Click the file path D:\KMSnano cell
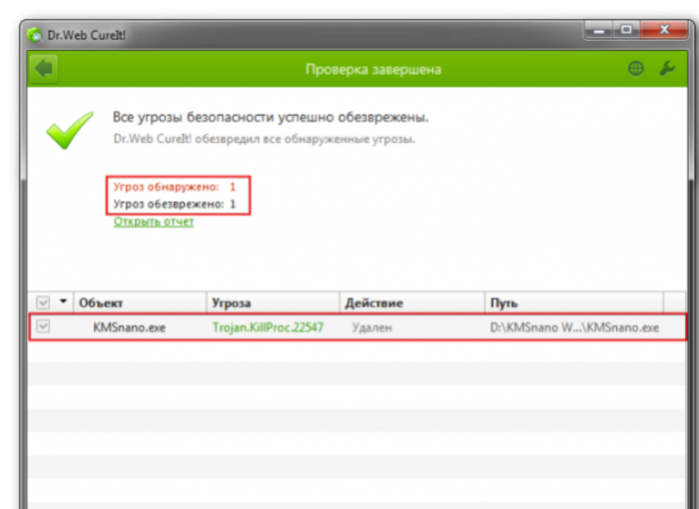 point(574,328)
